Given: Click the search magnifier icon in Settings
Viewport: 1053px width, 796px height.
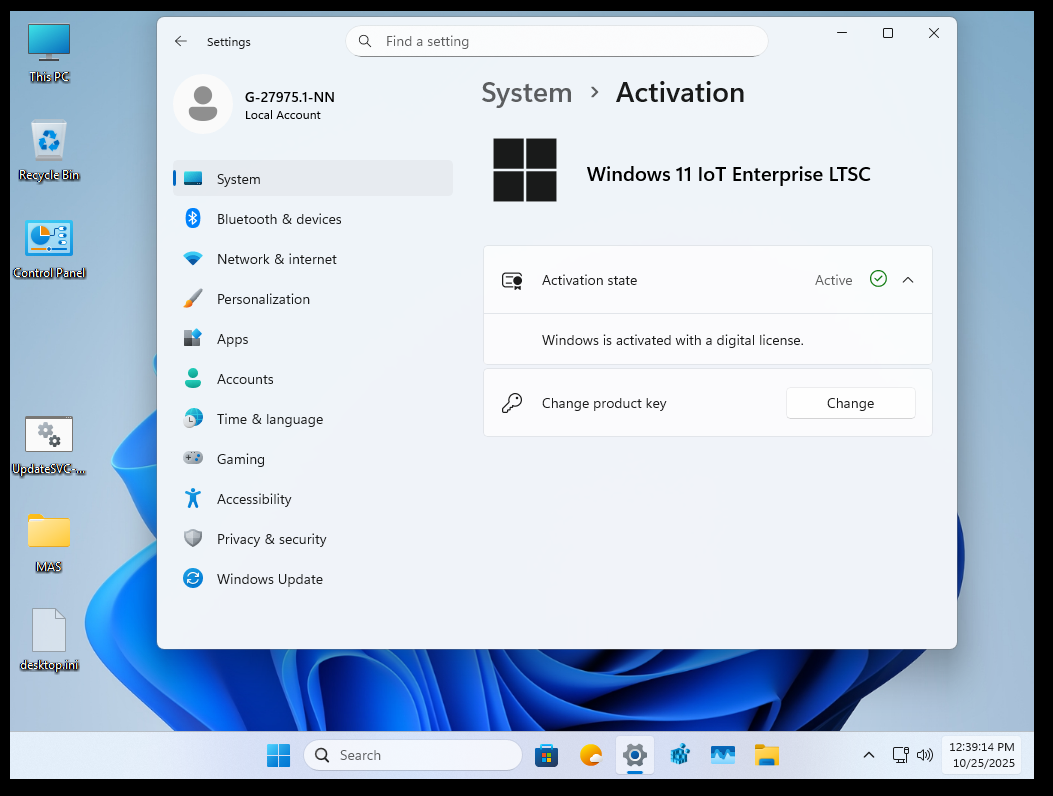Looking at the screenshot, I should click(x=365, y=41).
